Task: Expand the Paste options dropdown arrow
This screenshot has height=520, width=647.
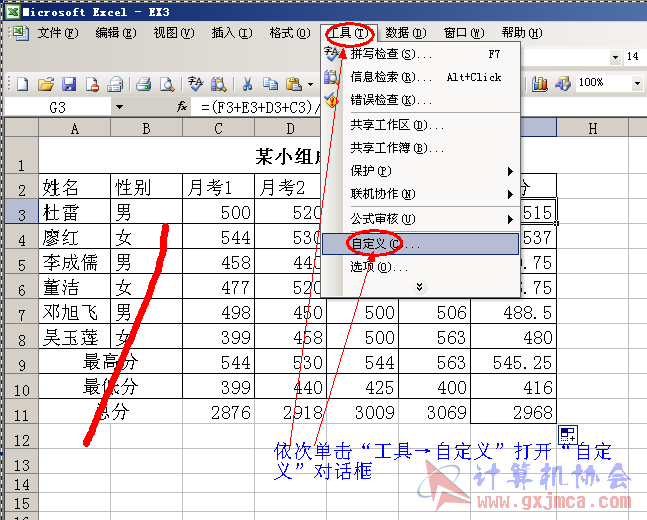Action: click(x=310, y=85)
